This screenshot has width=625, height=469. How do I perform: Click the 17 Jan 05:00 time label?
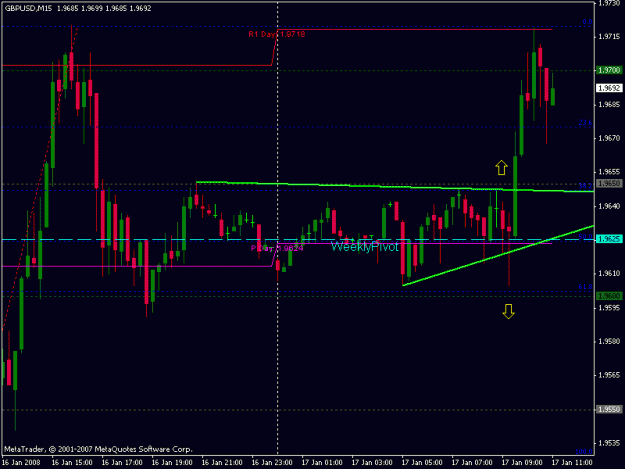(x=422, y=463)
